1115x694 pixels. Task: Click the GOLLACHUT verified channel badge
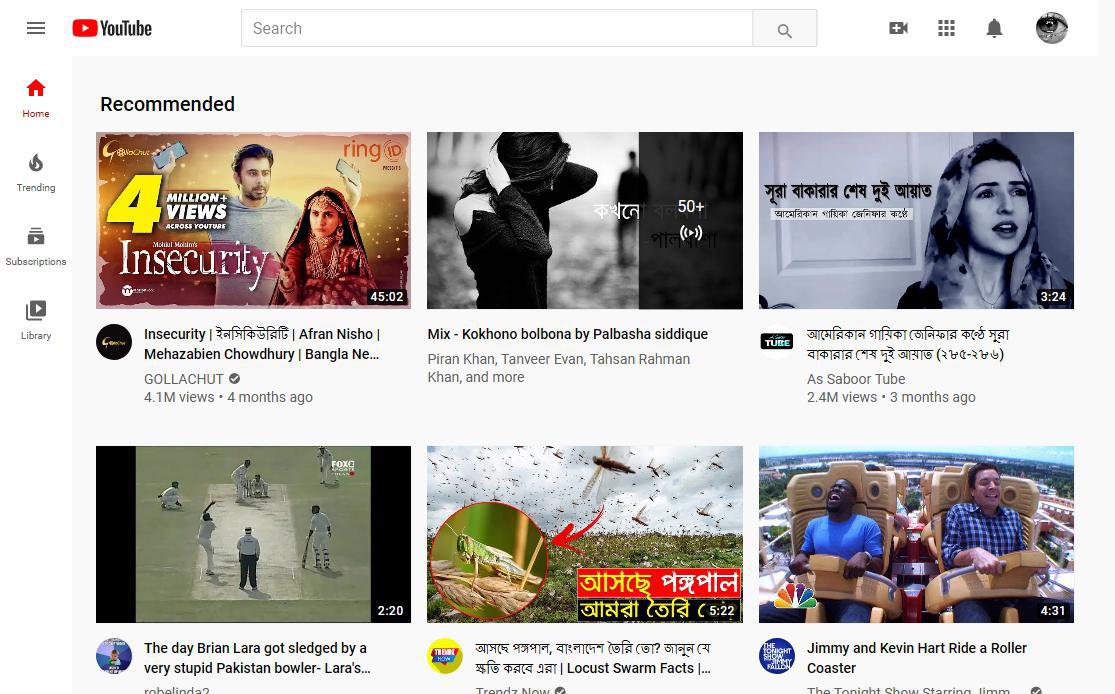pos(233,379)
